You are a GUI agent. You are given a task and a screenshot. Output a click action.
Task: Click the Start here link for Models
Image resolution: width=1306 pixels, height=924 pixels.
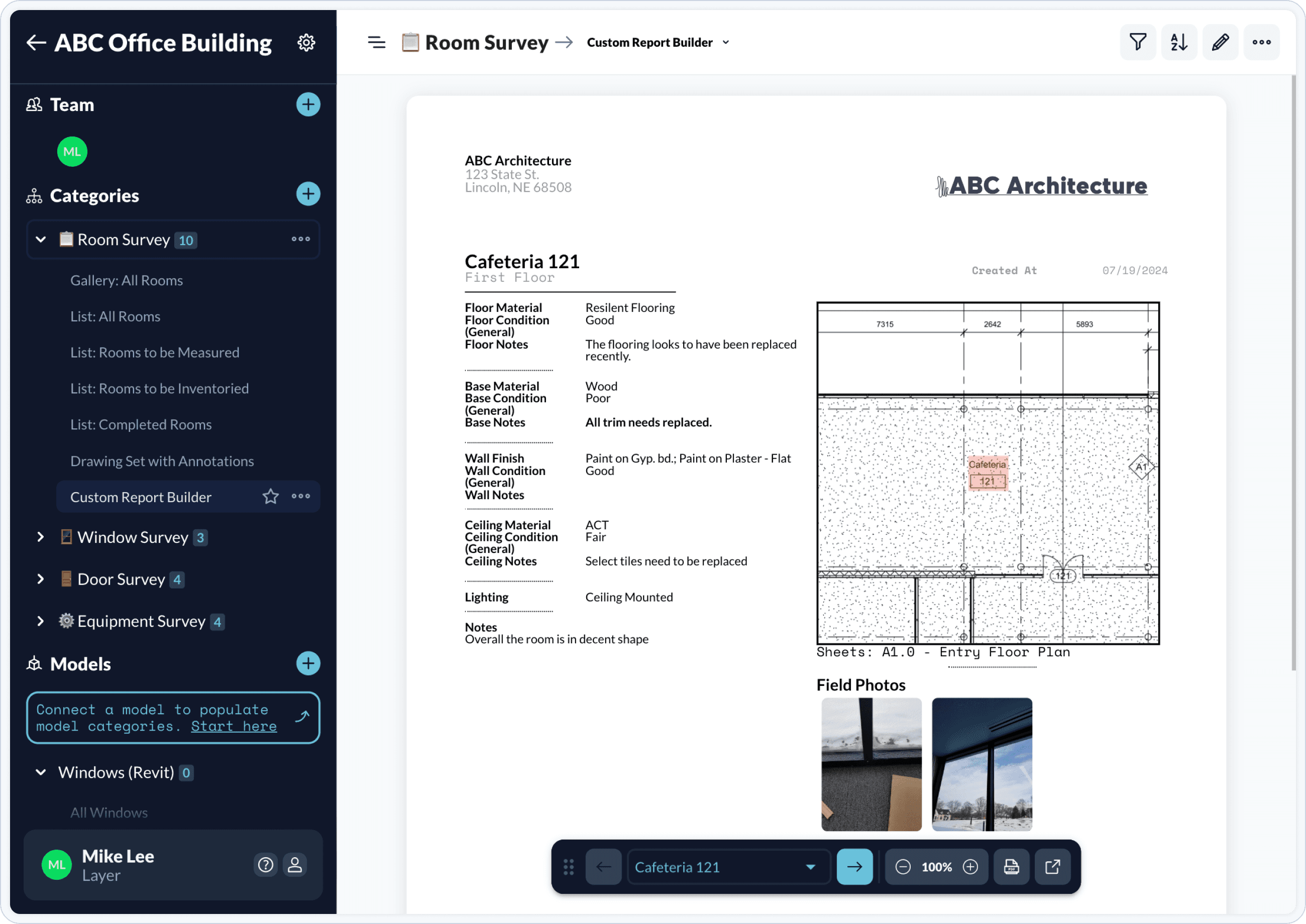(x=233, y=726)
